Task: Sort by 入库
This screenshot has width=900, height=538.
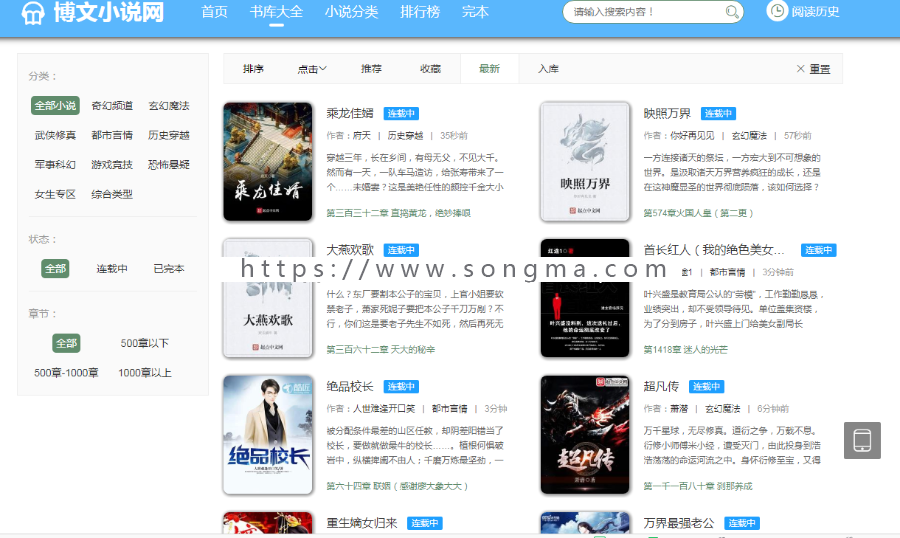Action: 548,69
